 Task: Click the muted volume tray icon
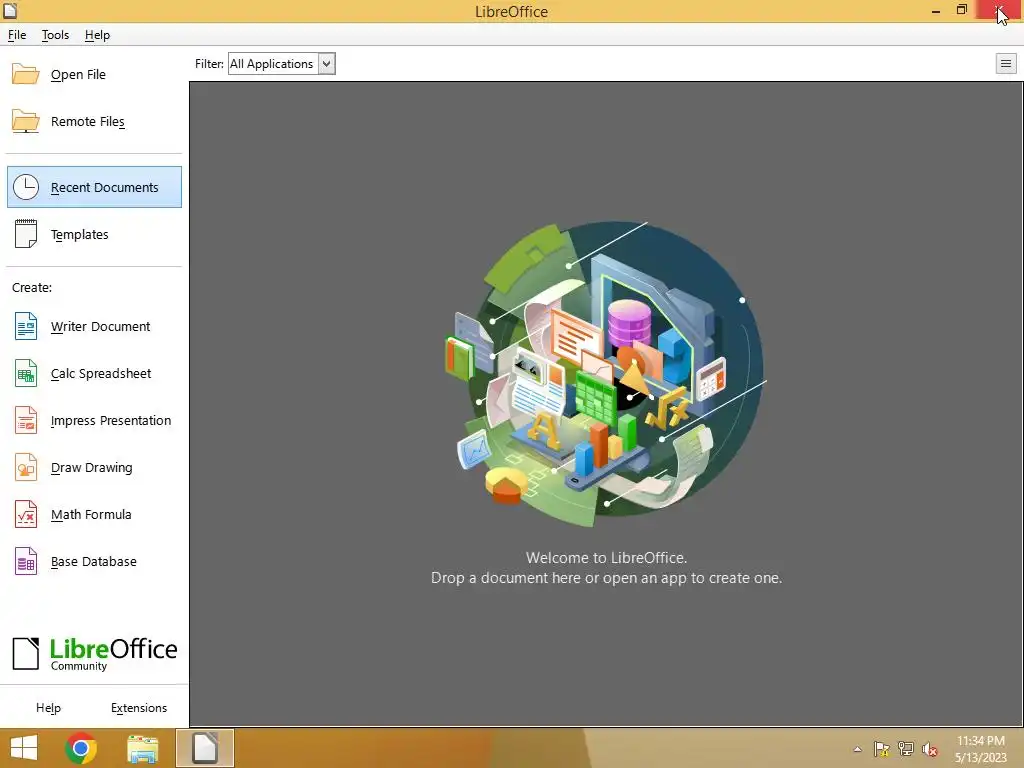coord(930,749)
